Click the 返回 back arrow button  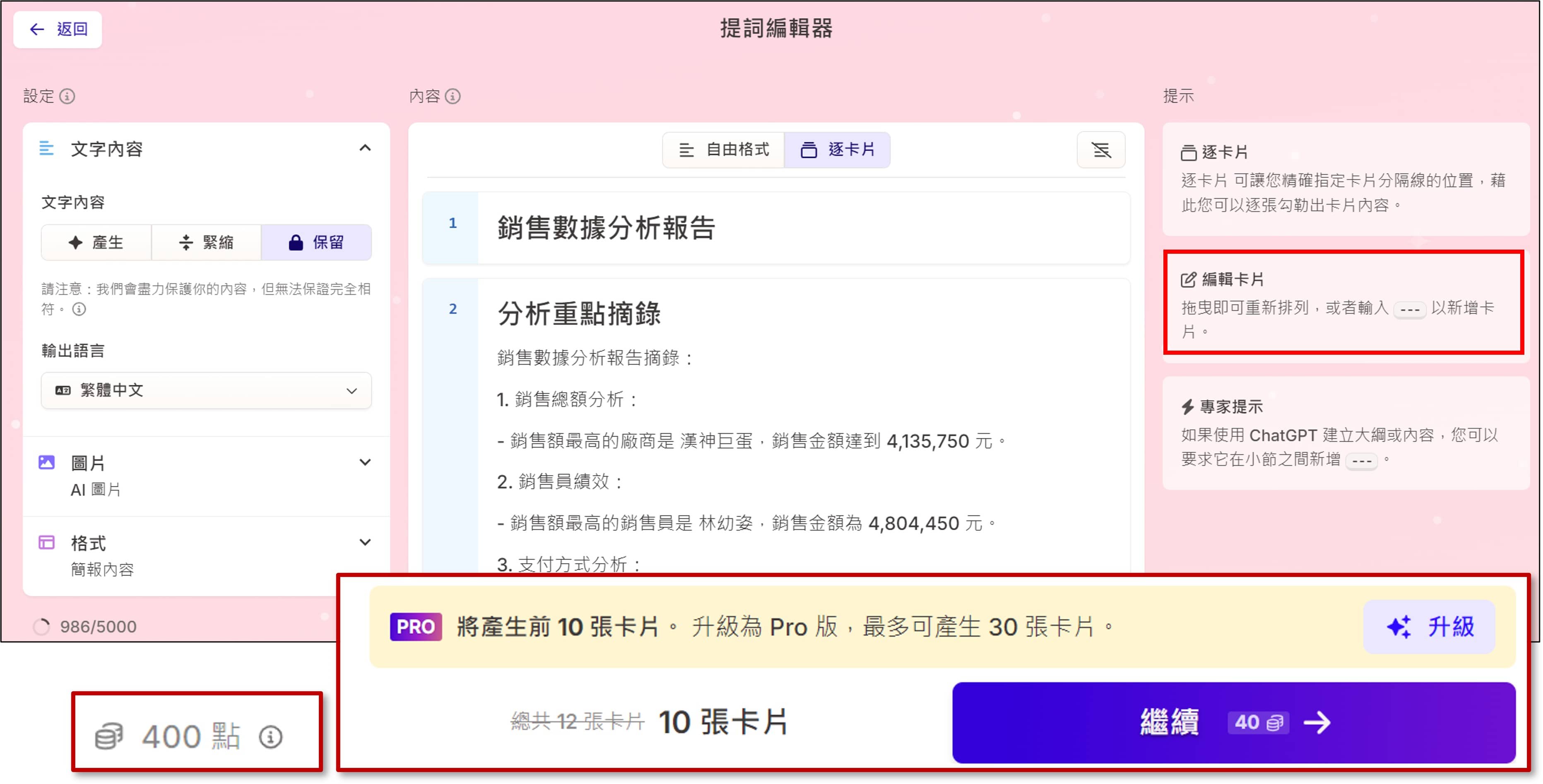(58, 29)
